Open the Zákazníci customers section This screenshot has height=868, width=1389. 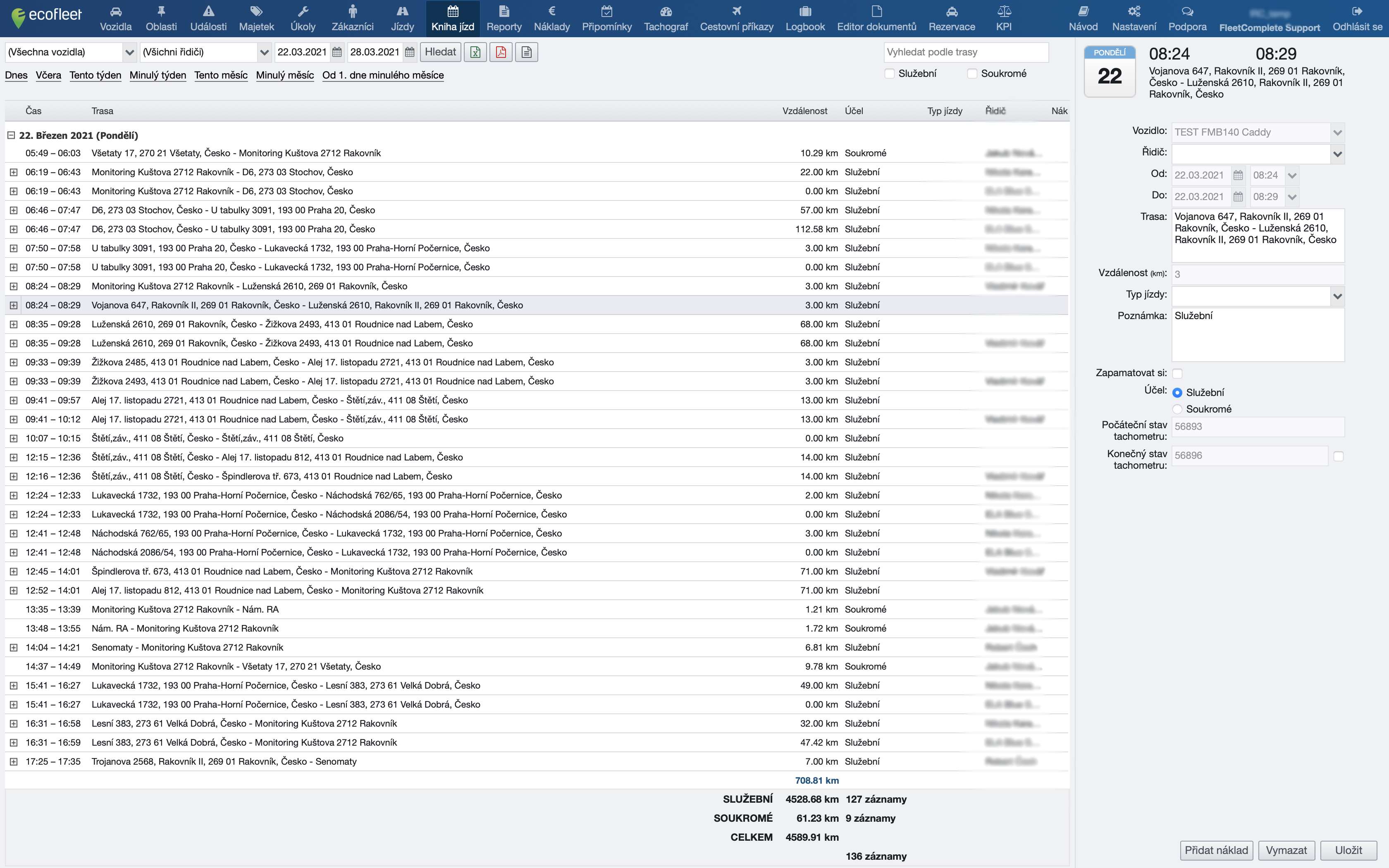pyautogui.click(x=352, y=19)
